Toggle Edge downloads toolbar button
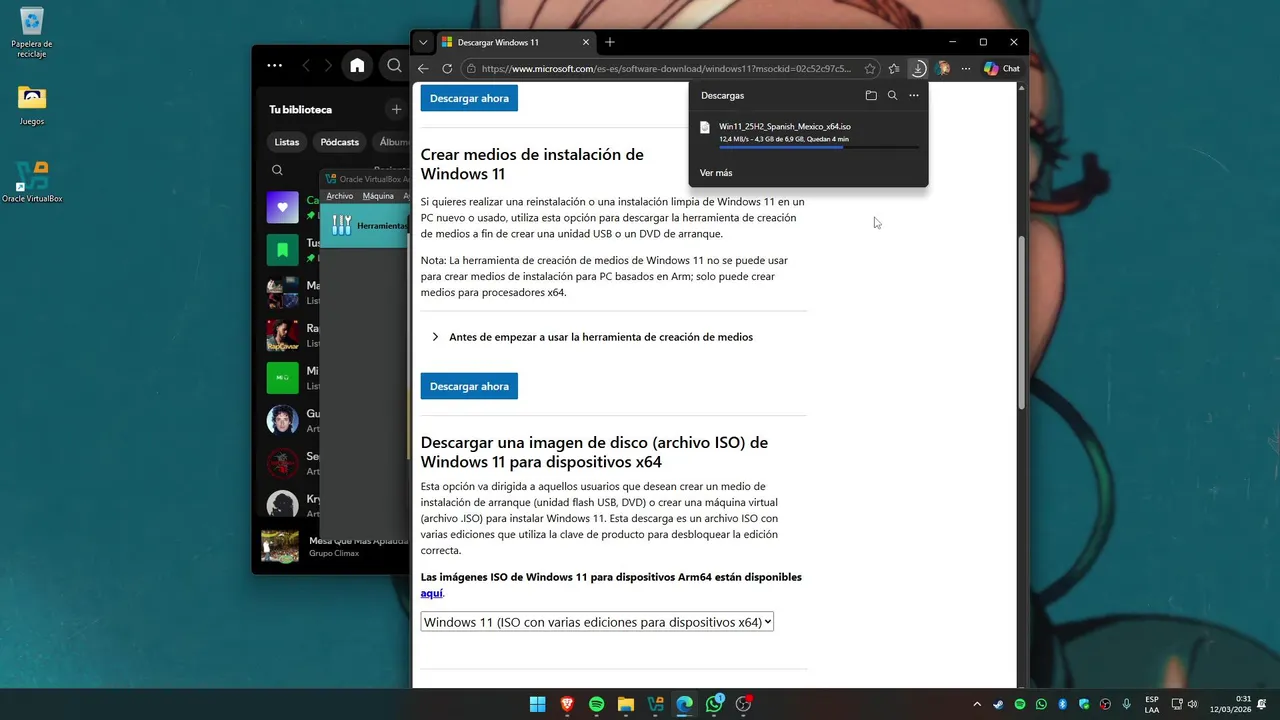 [918, 69]
